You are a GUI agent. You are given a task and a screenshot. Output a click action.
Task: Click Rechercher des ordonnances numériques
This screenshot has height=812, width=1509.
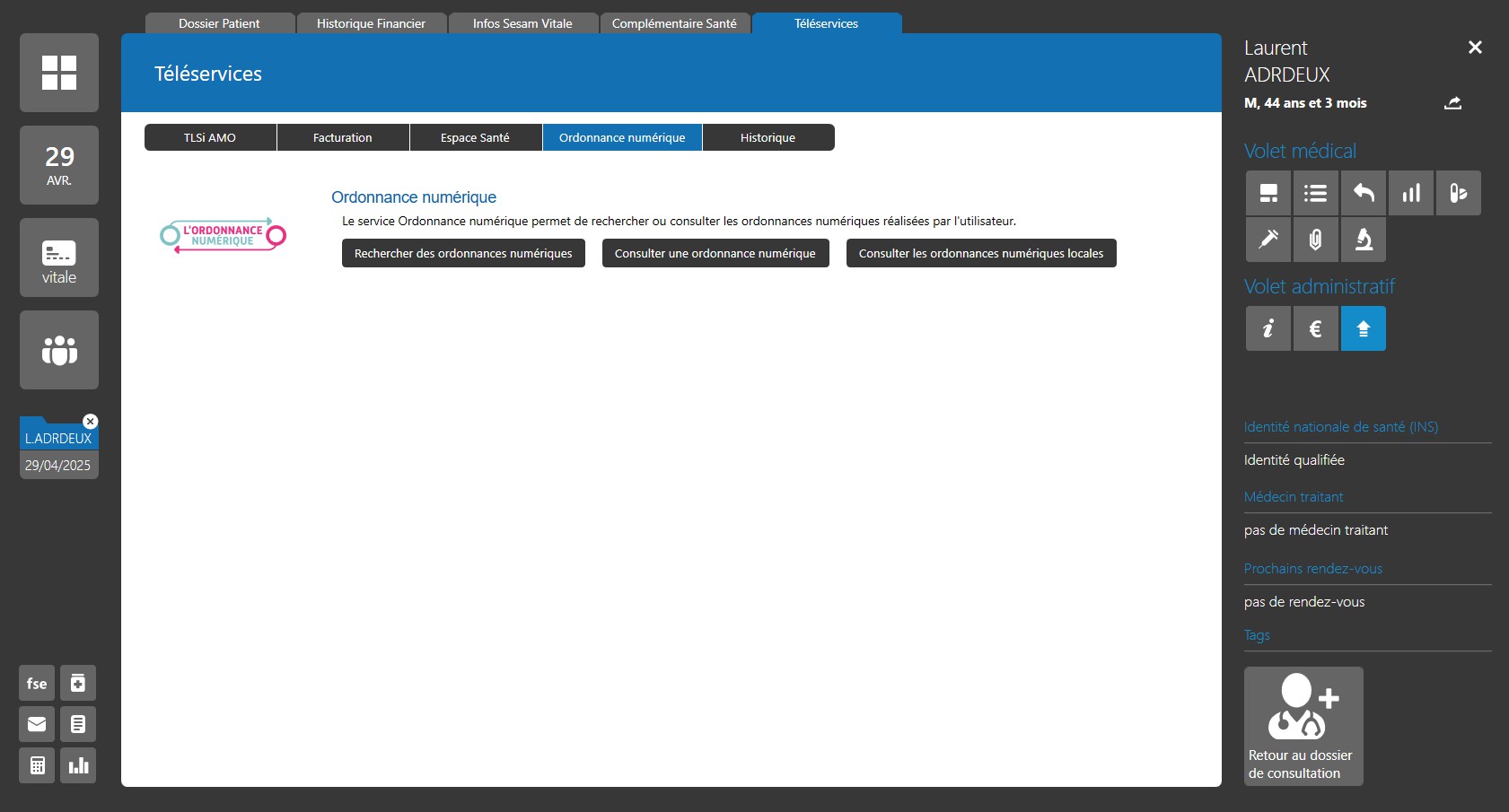463,253
